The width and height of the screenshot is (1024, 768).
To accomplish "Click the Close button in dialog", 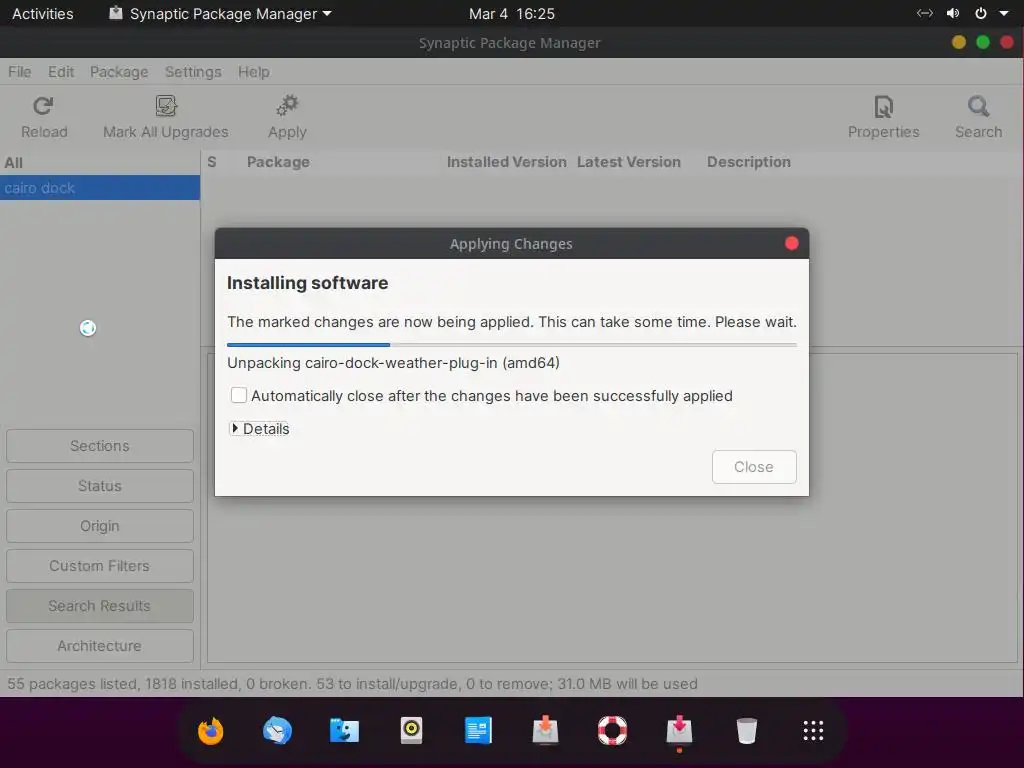I will 754,467.
